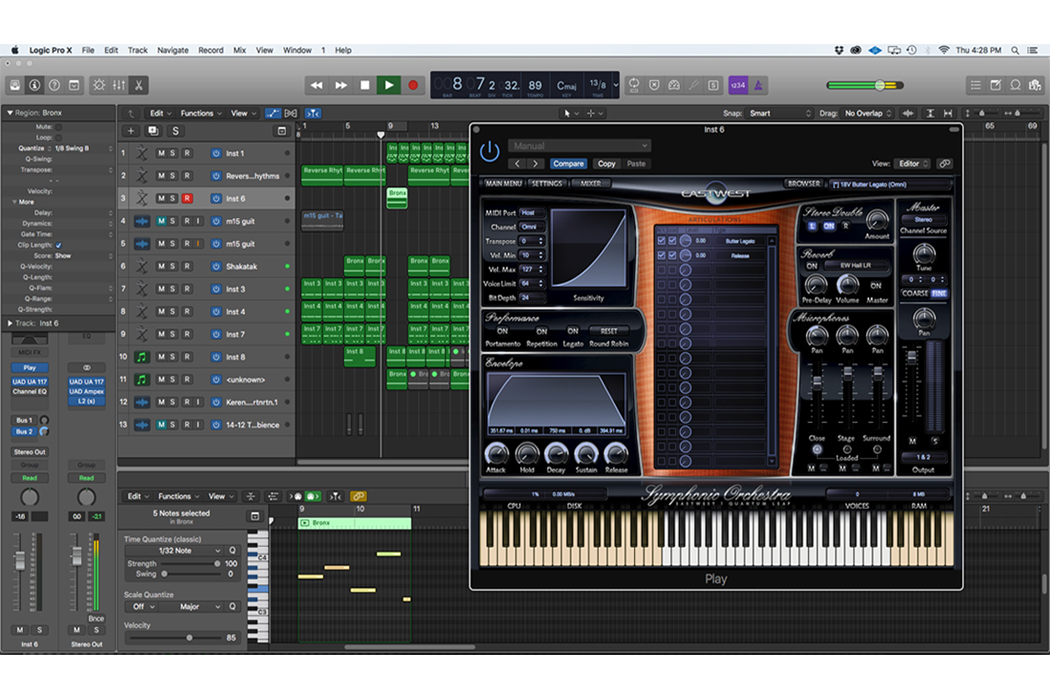This screenshot has width=1050, height=700.
Task: Click the Fast Forward transport button
Action: (x=341, y=85)
